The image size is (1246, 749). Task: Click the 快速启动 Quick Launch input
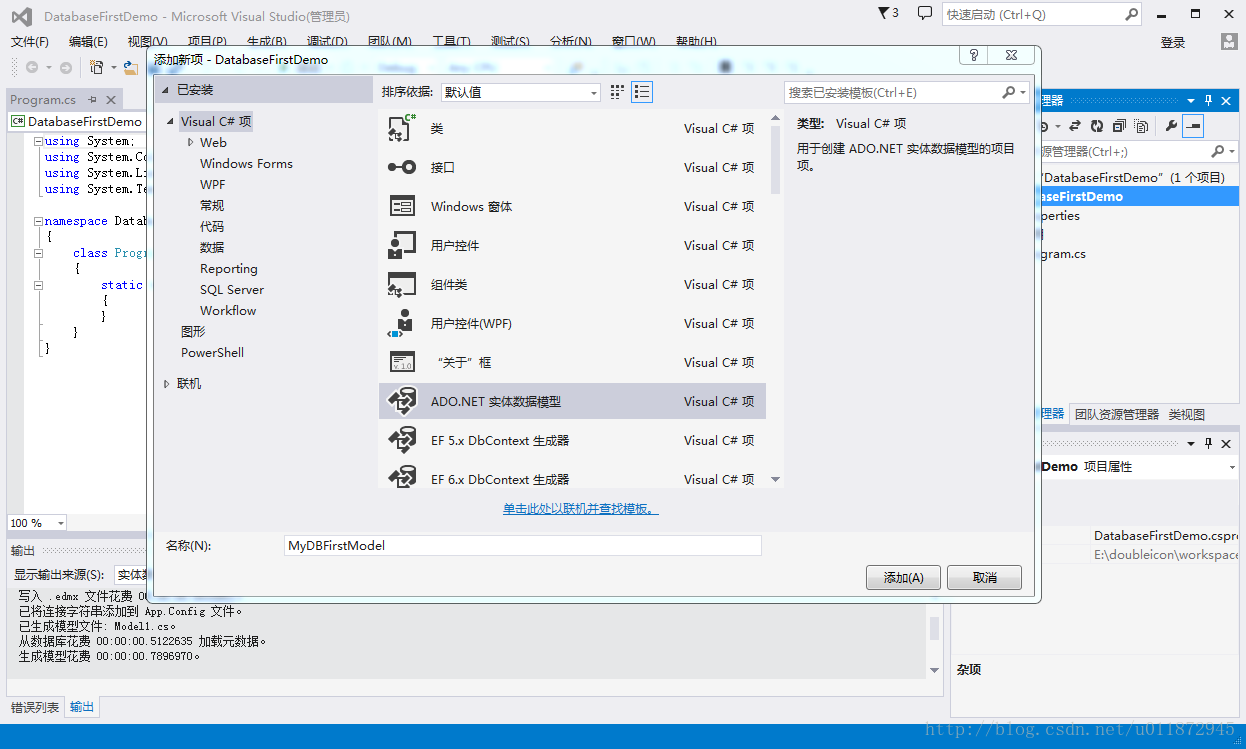click(1032, 14)
